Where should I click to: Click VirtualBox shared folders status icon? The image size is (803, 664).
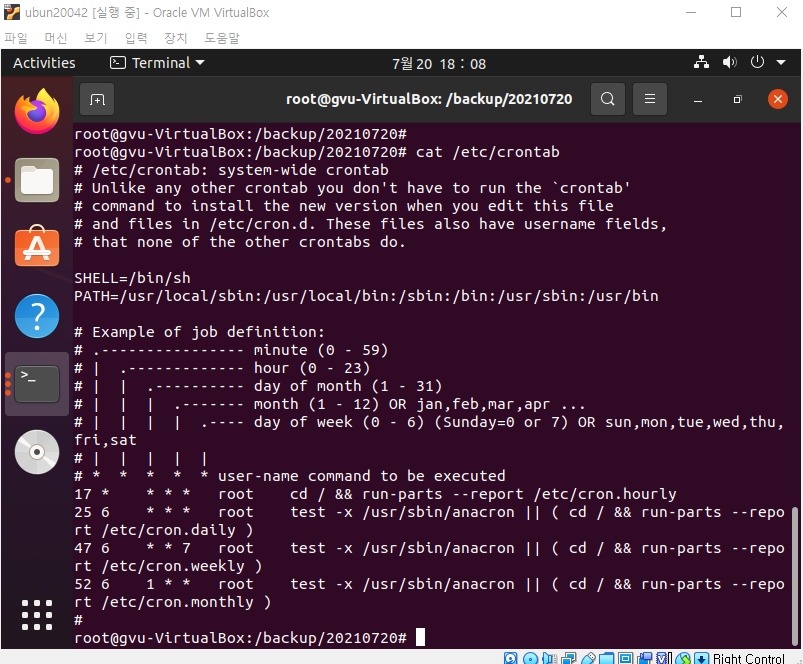point(606,658)
